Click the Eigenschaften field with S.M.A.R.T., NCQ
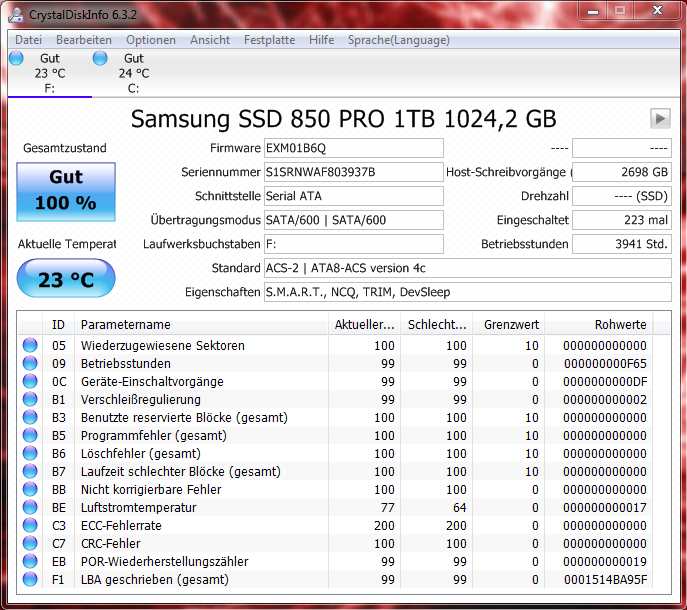 pos(467,292)
